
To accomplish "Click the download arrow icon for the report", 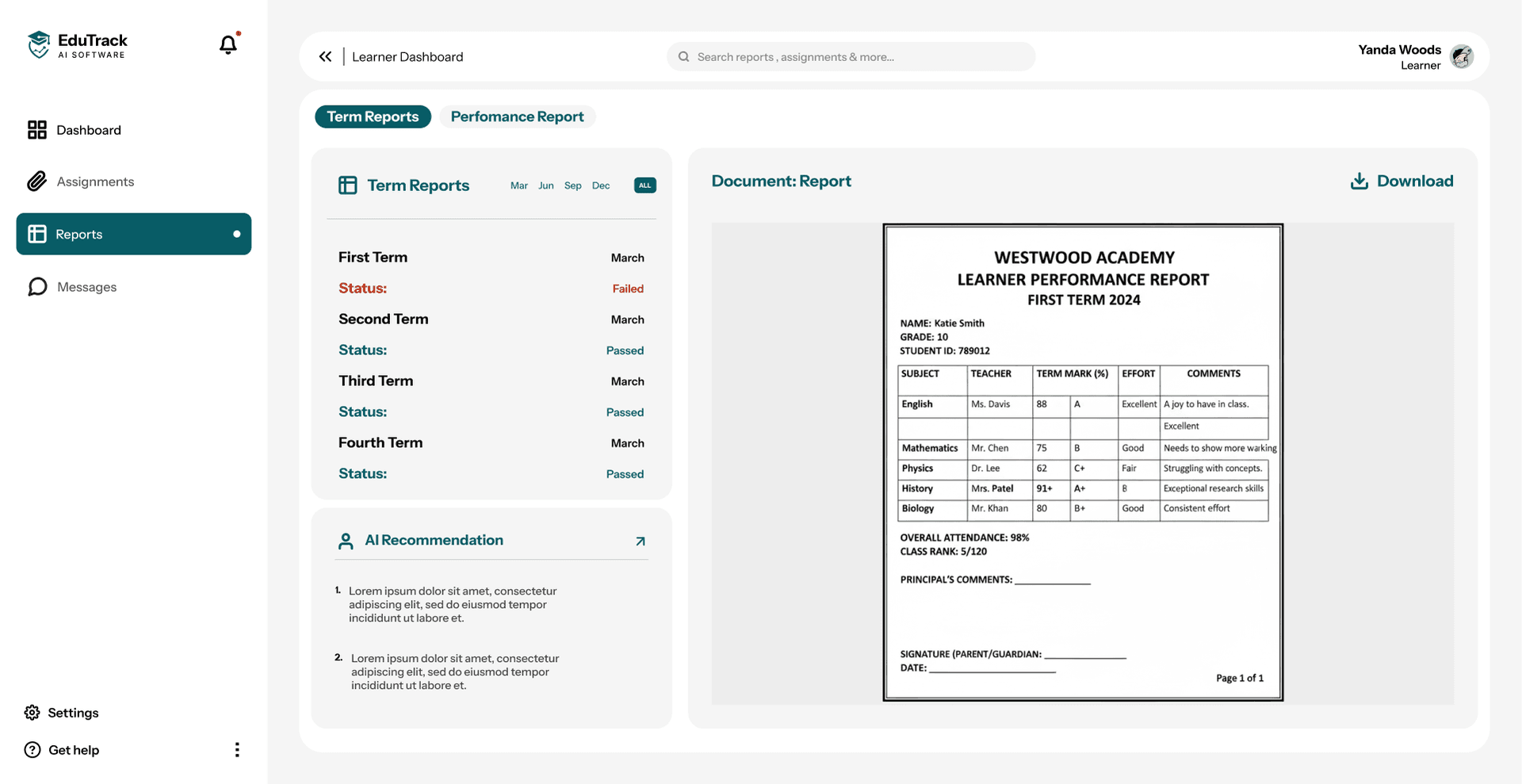I will 1360,181.
